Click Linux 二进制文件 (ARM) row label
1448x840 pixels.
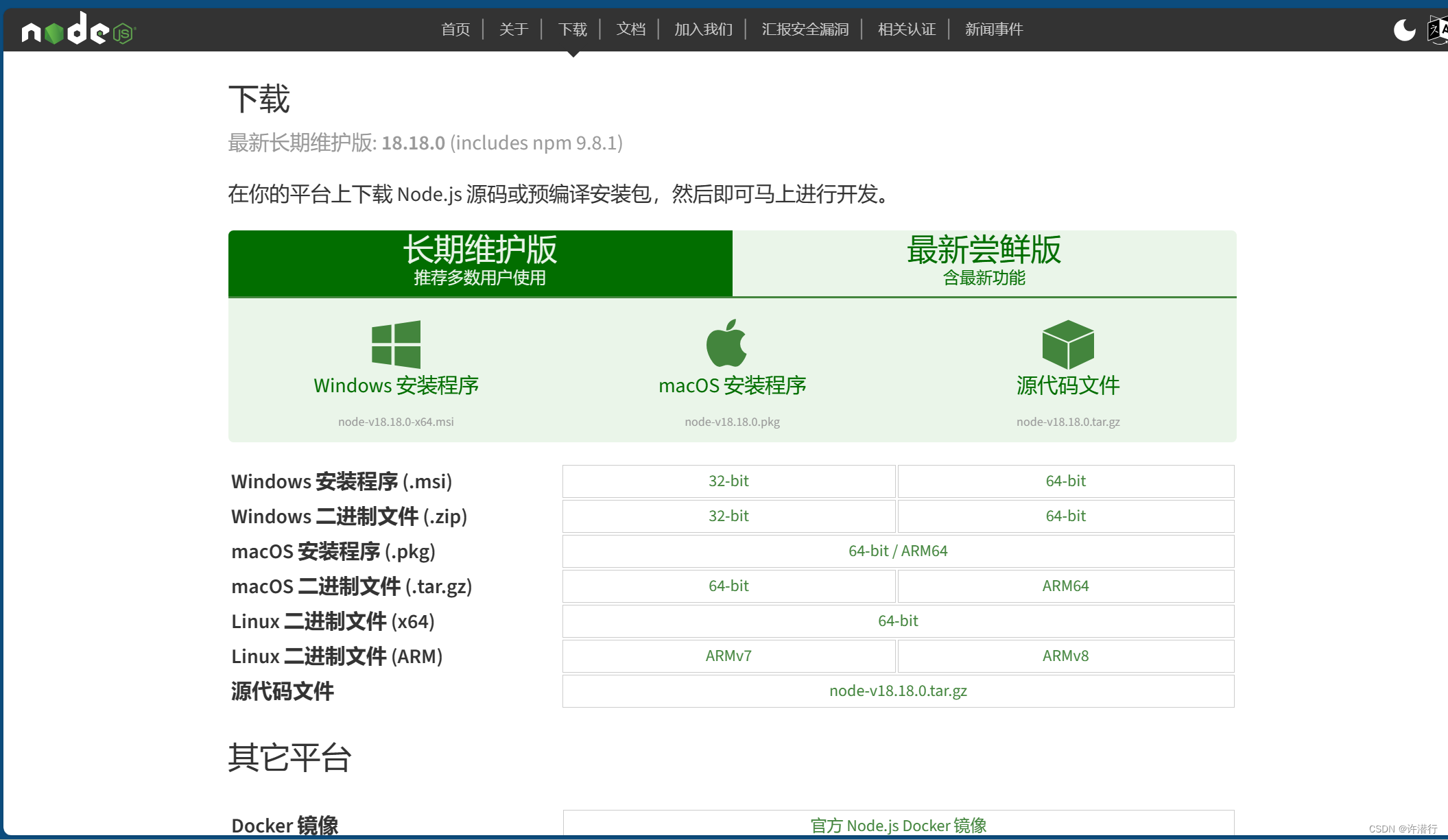pyautogui.click(x=337, y=656)
